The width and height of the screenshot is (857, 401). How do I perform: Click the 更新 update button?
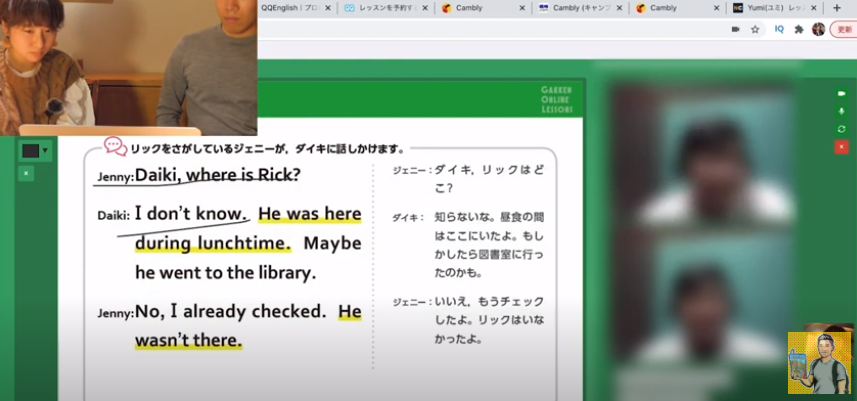click(845, 29)
